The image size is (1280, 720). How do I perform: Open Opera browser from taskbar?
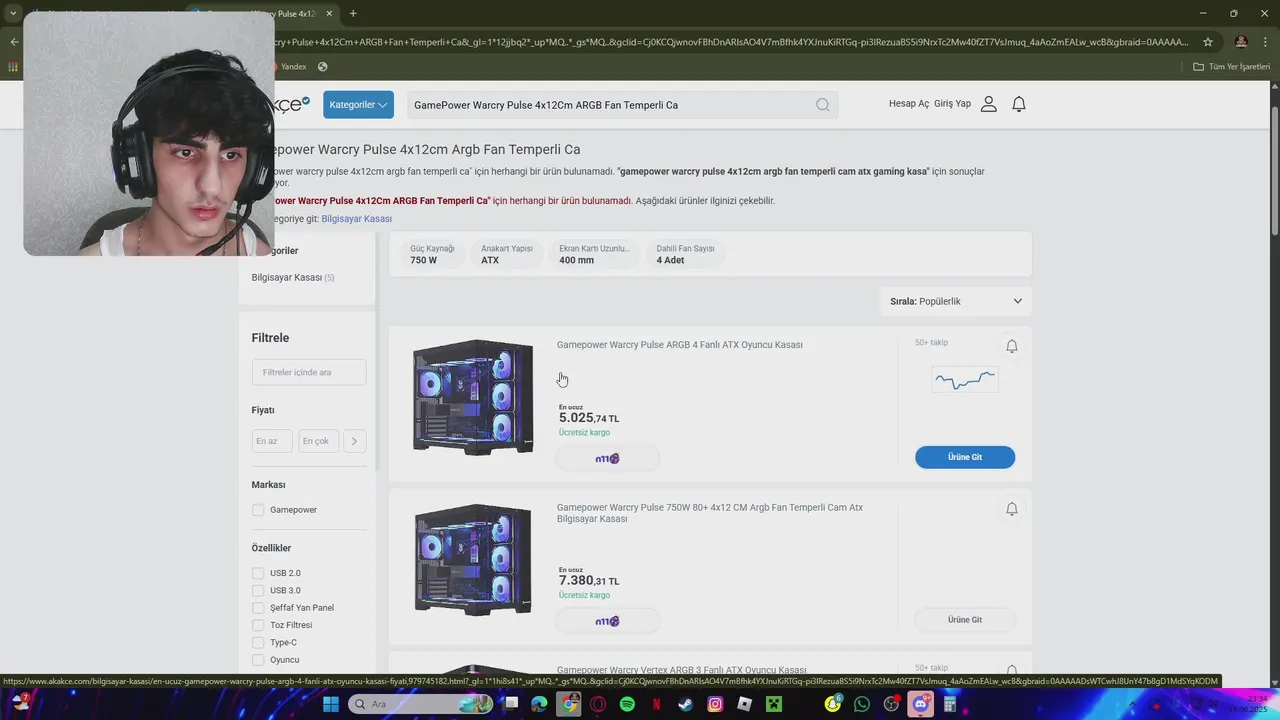click(598, 704)
